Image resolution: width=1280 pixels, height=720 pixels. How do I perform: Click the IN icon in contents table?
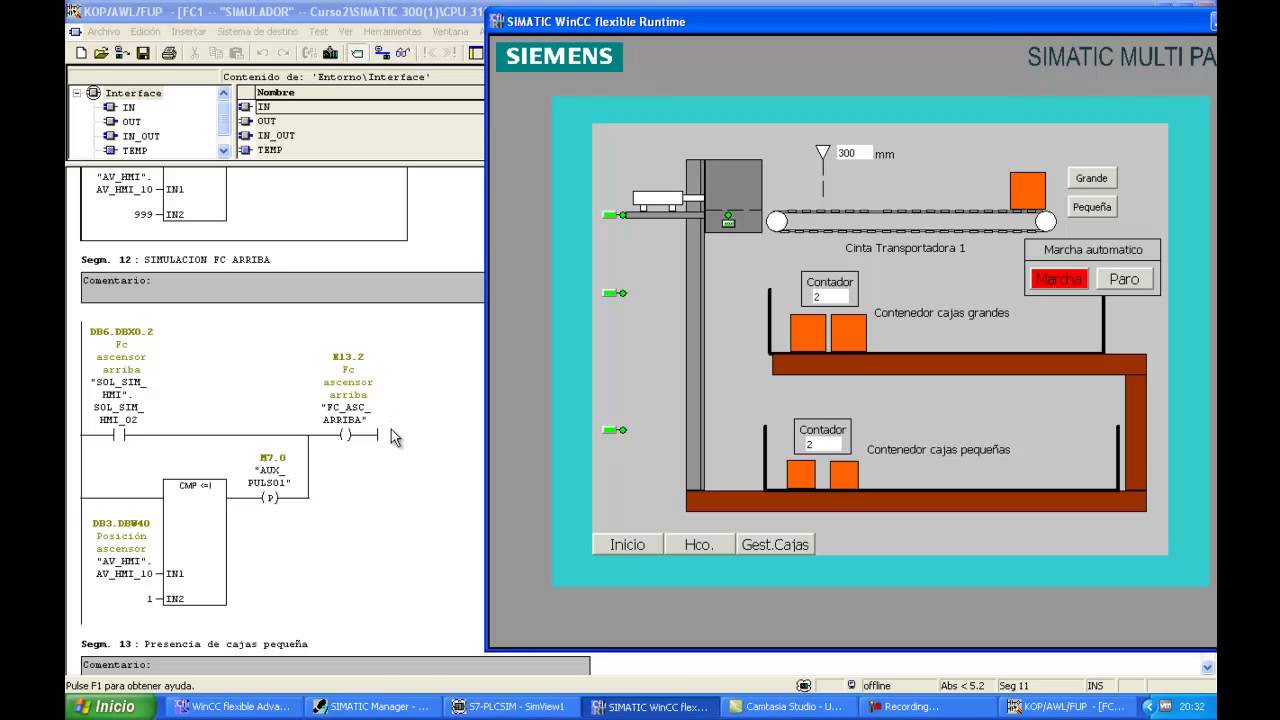coord(246,106)
